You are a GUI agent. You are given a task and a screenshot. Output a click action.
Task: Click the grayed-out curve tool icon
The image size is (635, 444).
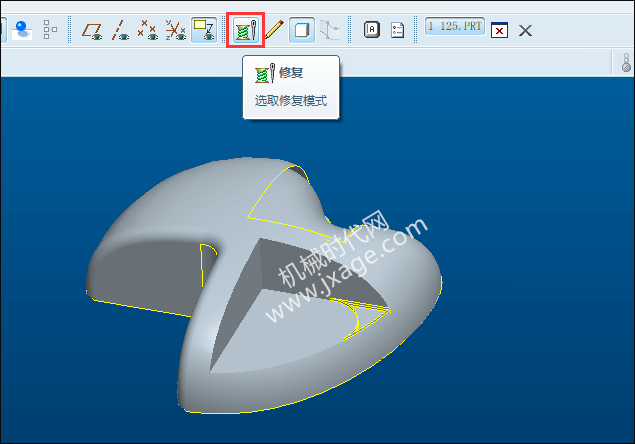coord(330,30)
